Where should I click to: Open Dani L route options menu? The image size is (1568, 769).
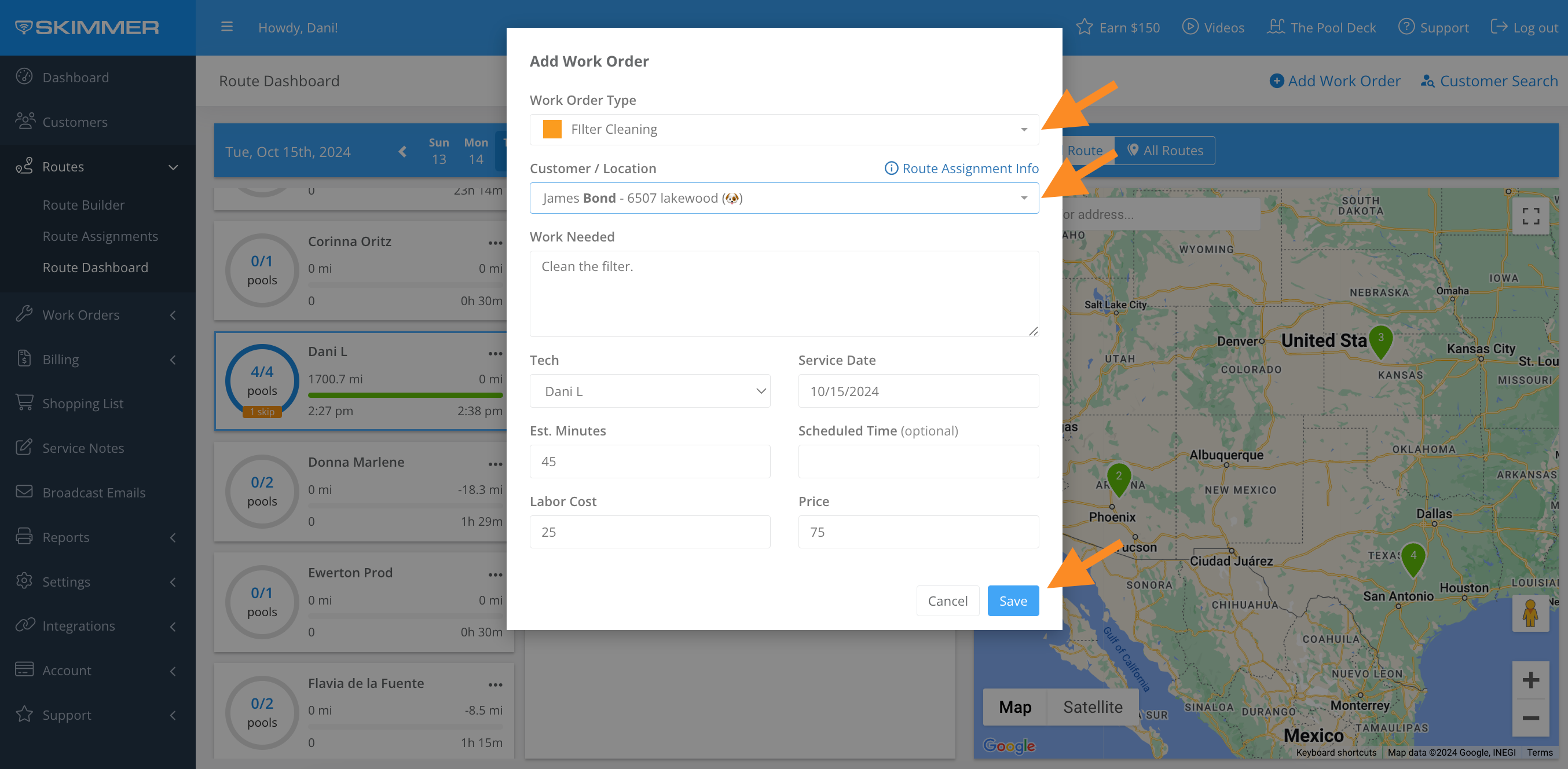(496, 353)
